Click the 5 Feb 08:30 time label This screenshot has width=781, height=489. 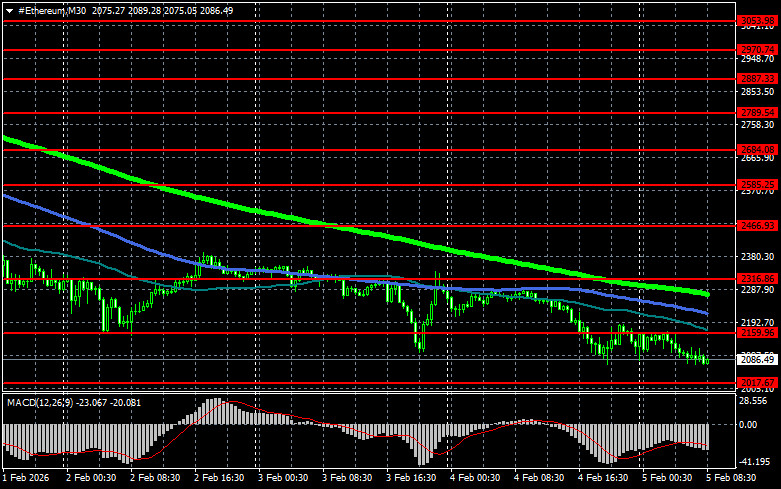(x=732, y=479)
